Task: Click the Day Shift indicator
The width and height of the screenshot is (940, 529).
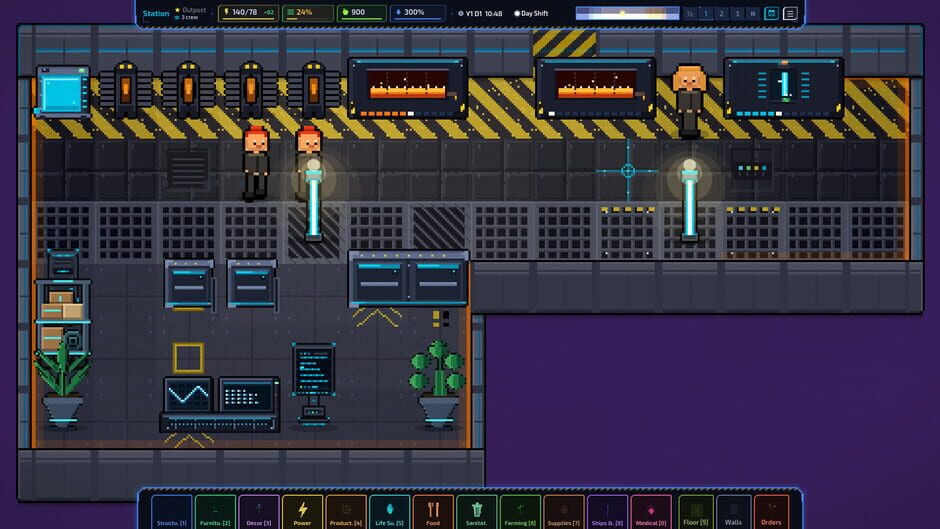Action: tap(531, 13)
